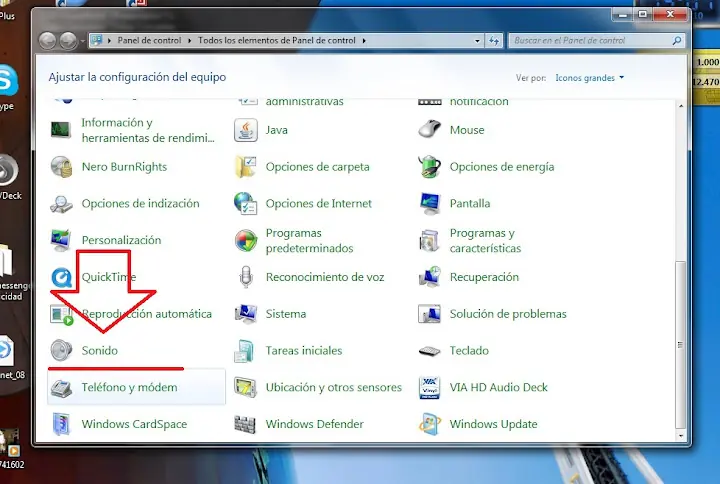
Task: Open the Teclado keyboard icon
Action: pos(429,351)
